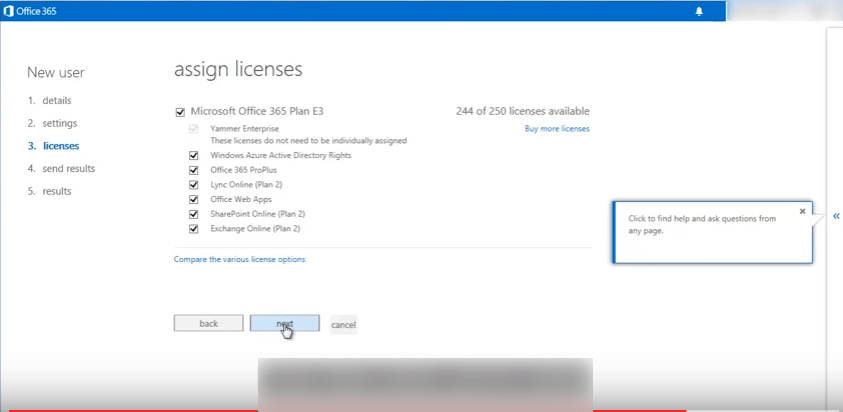Uncheck Windows Azure Active Directory Rights

tap(194, 155)
